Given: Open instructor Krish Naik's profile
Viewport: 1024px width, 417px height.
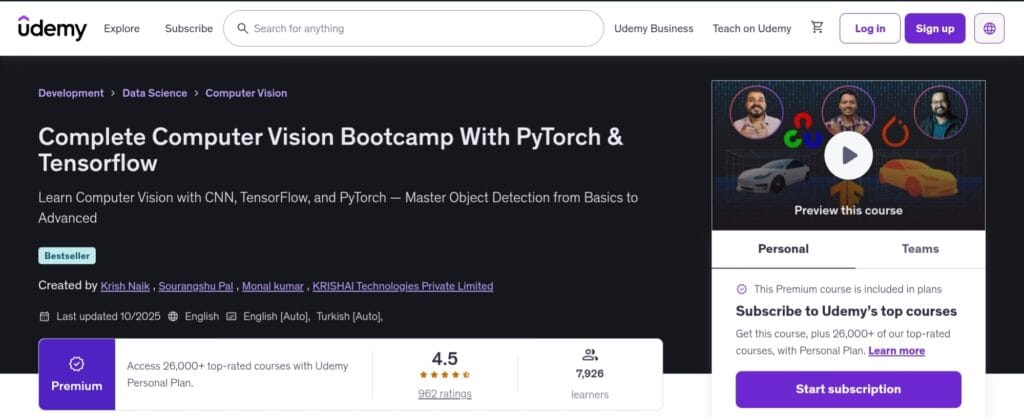Looking at the screenshot, I should point(126,286).
